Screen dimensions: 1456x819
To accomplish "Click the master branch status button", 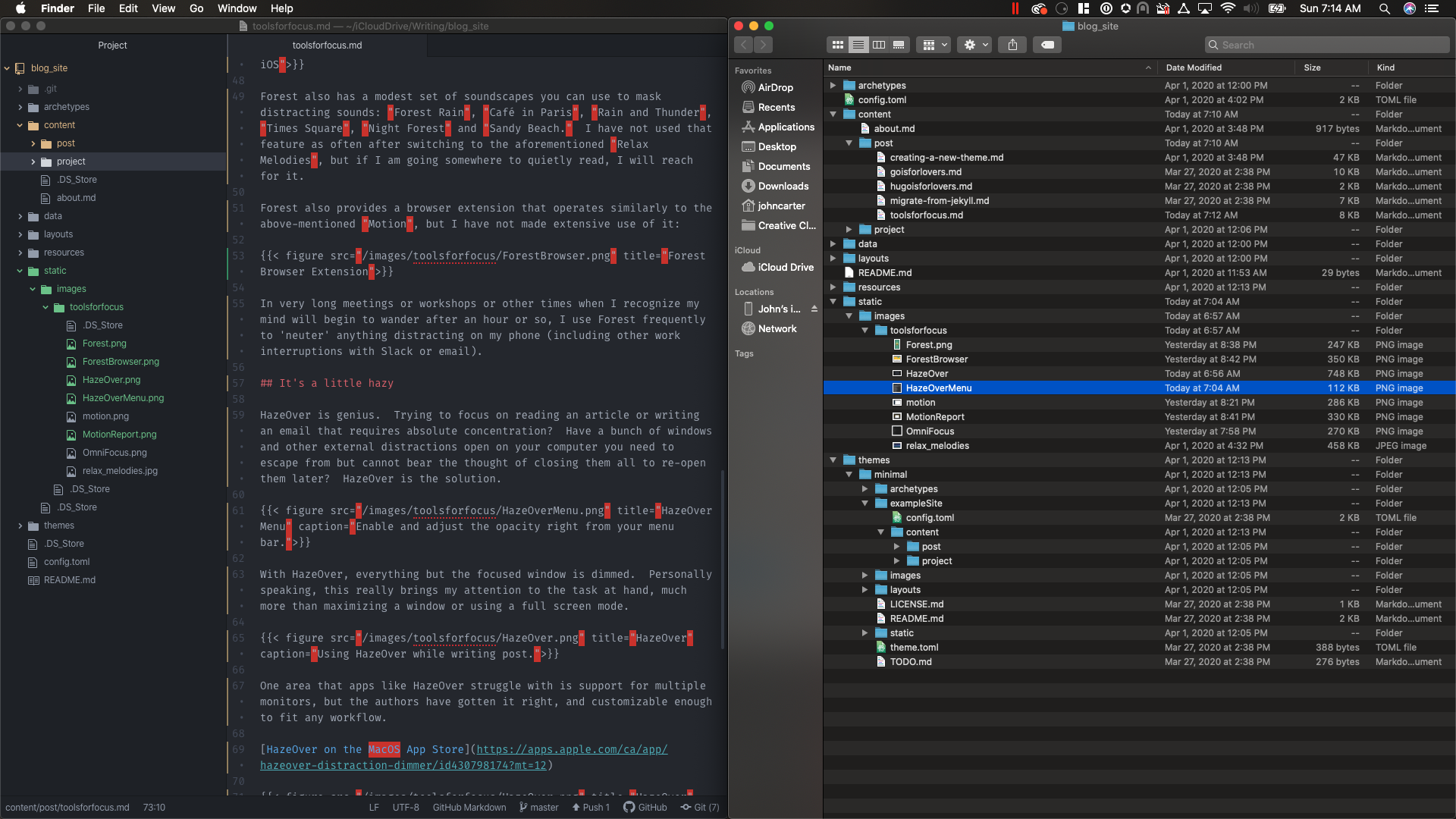I will coord(539,807).
